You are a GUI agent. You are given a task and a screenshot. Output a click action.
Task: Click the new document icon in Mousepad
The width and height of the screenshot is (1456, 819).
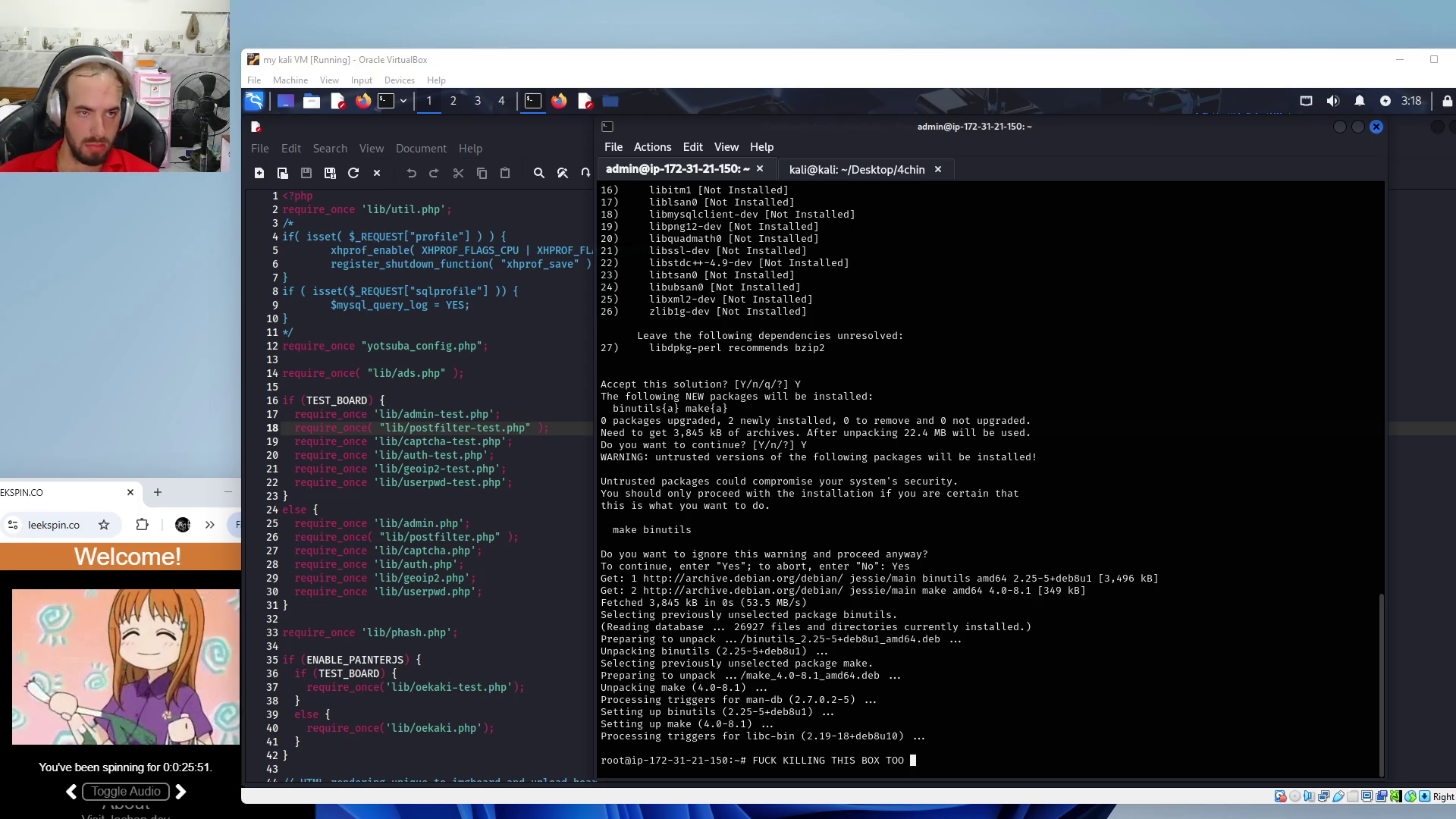(259, 174)
